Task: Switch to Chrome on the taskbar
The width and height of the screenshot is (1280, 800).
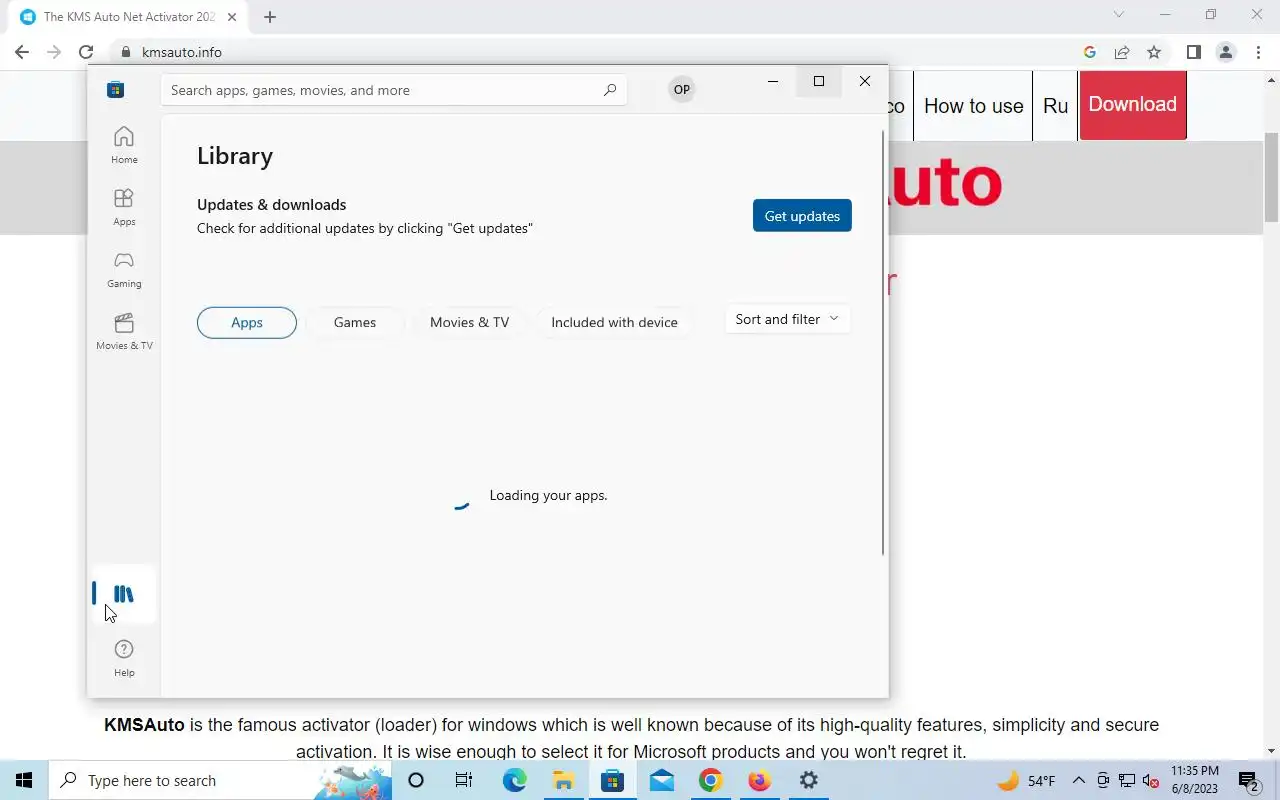Action: click(x=710, y=780)
